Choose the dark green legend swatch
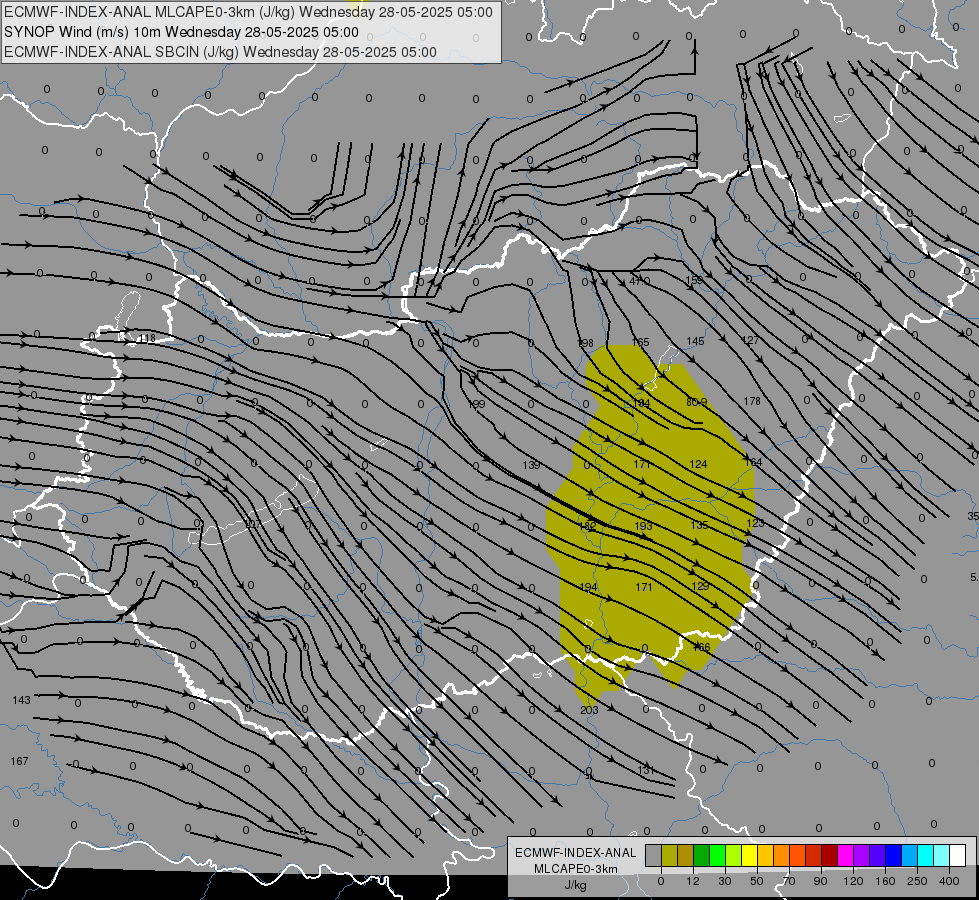The width and height of the screenshot is (979, 900). coord(702,855)
